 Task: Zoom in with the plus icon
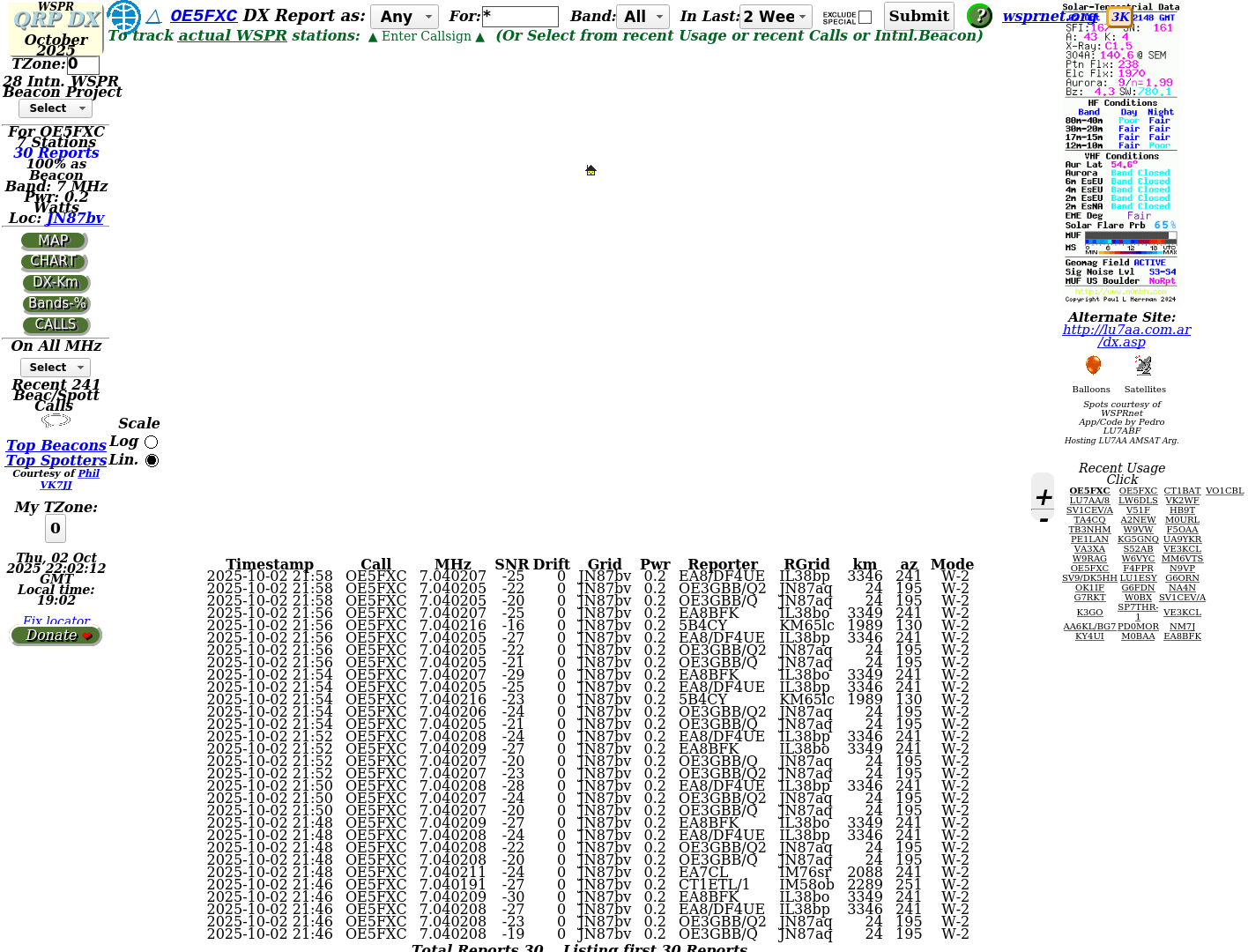coord(1044,497)
